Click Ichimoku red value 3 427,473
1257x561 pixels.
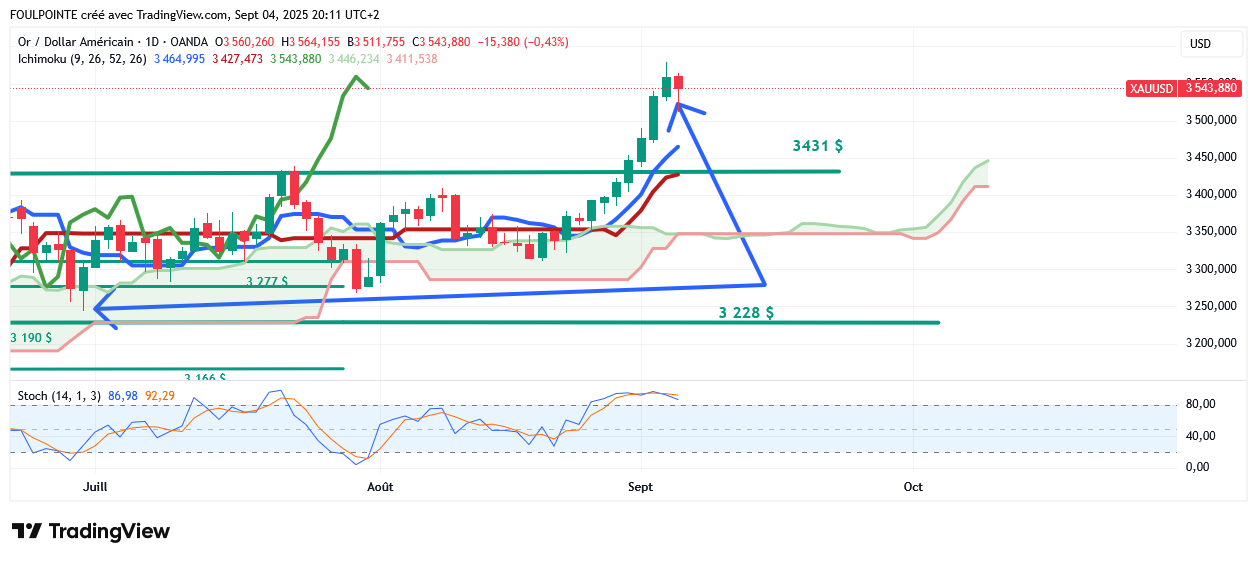click(x=237, y=59)
